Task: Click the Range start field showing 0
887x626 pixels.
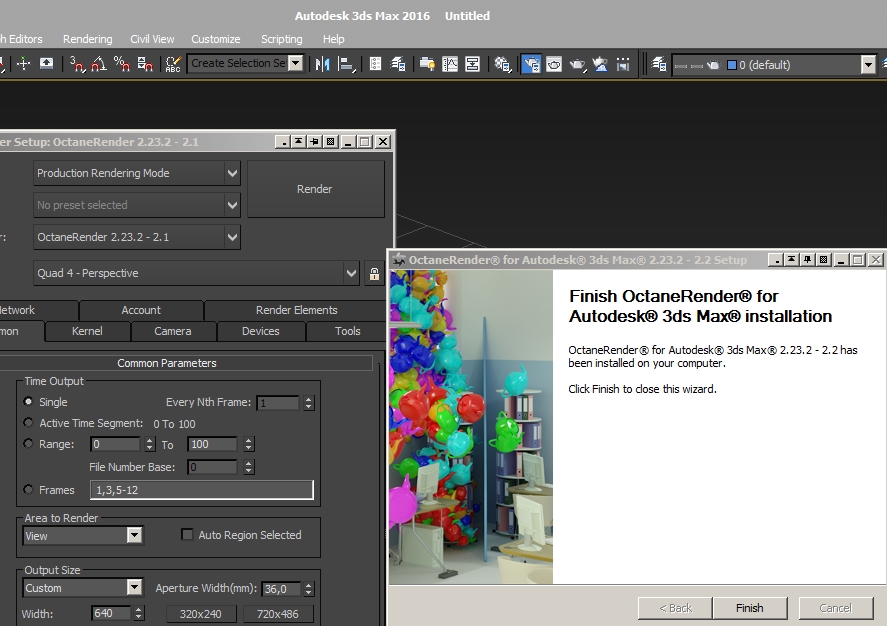Action: click(115, 444)
